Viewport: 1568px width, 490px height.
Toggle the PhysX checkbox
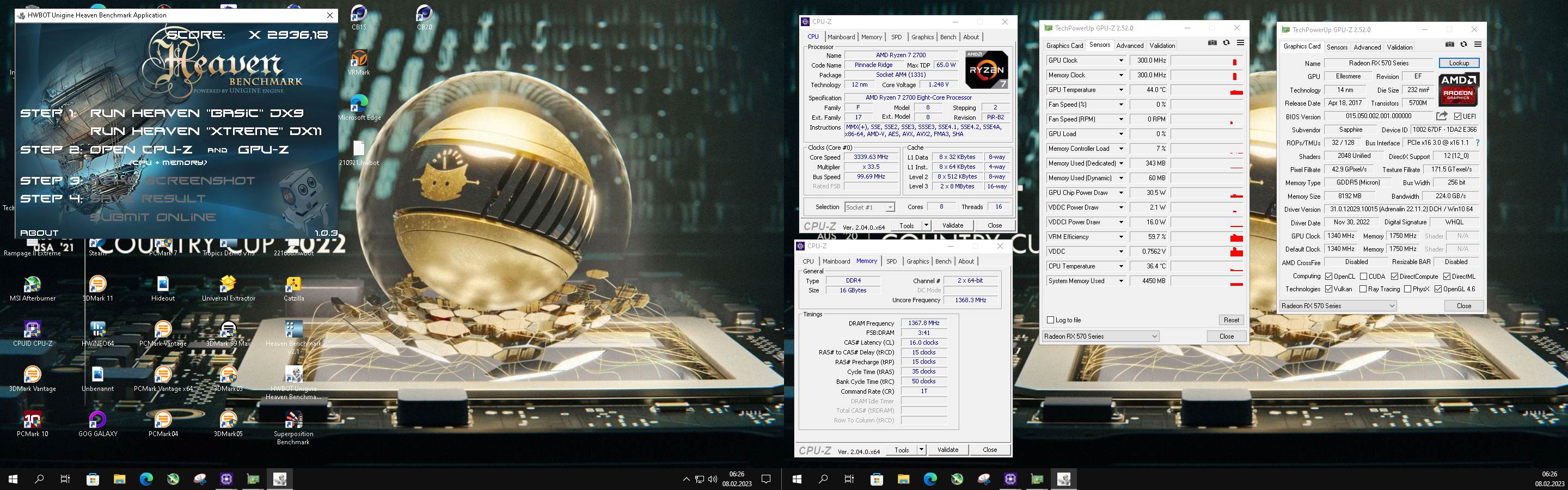pos(1407,289)
